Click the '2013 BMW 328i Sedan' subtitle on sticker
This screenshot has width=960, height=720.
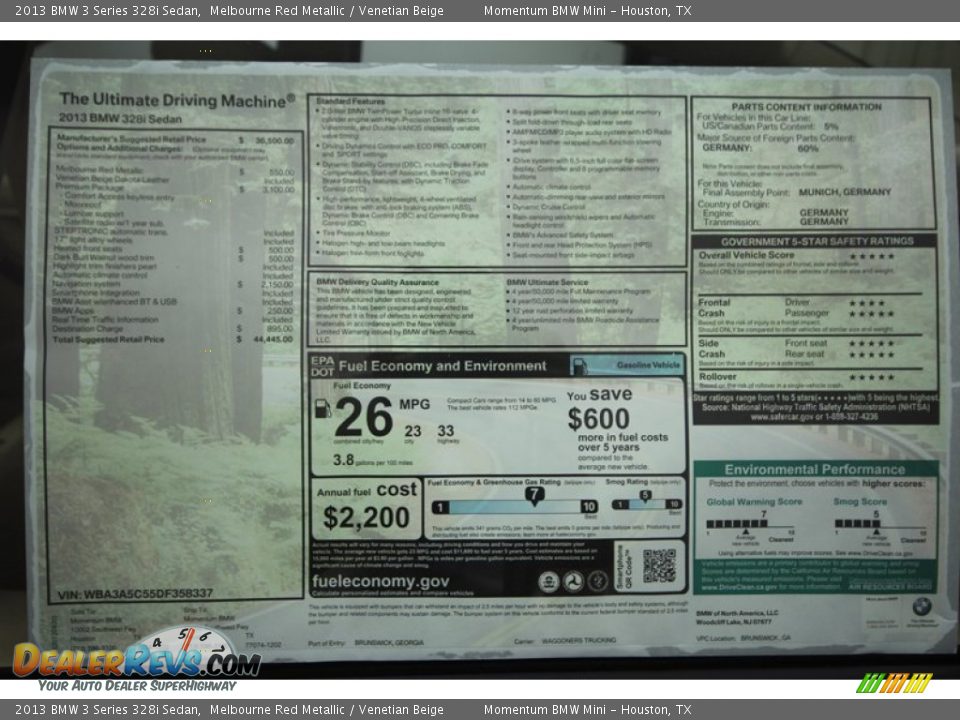coord(121,118)
